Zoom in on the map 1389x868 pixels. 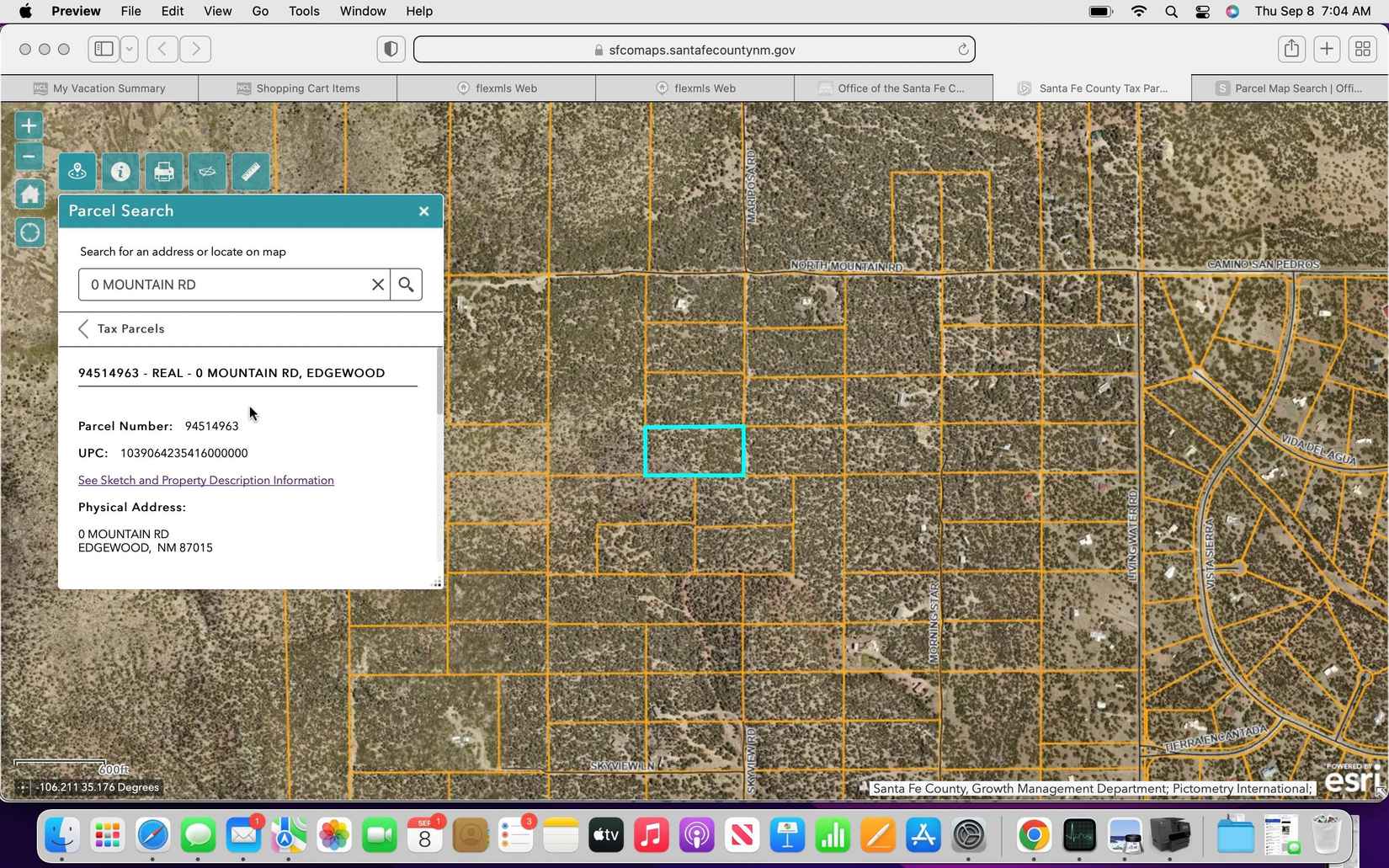[29, 125]
